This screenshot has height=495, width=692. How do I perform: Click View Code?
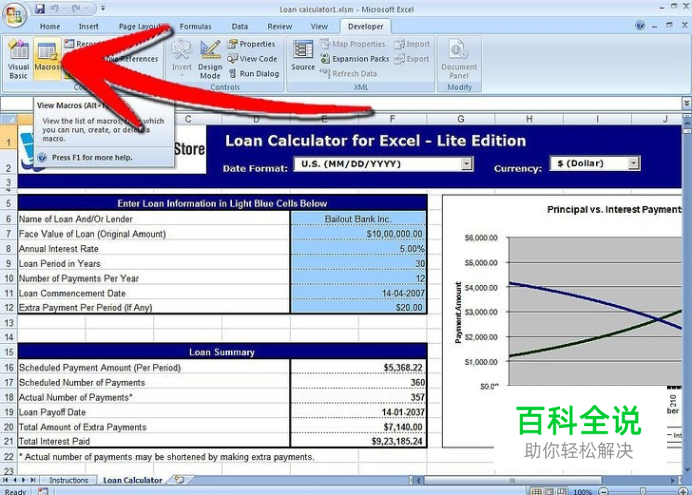coord(252,59)
